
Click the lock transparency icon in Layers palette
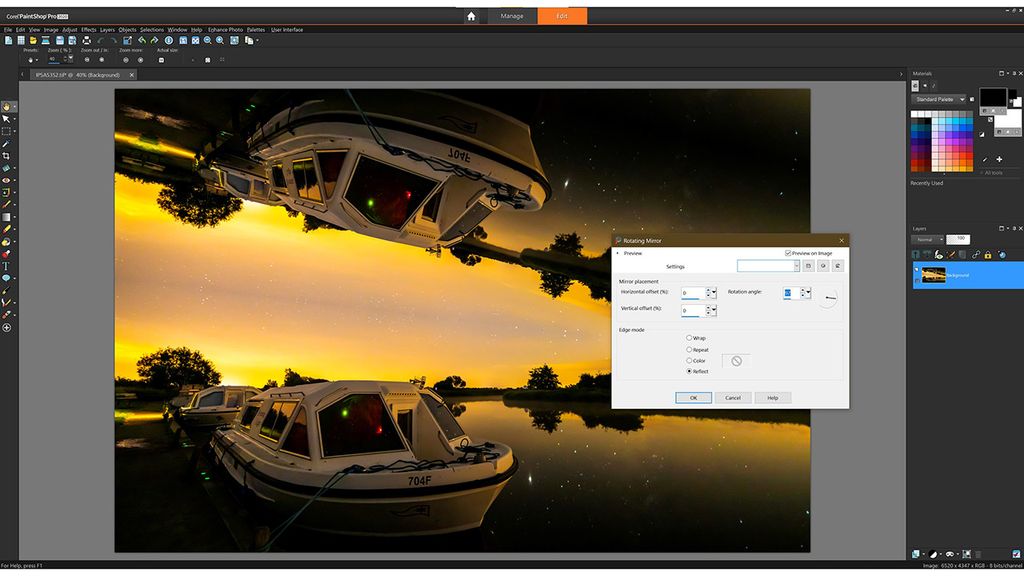point(988,255)
